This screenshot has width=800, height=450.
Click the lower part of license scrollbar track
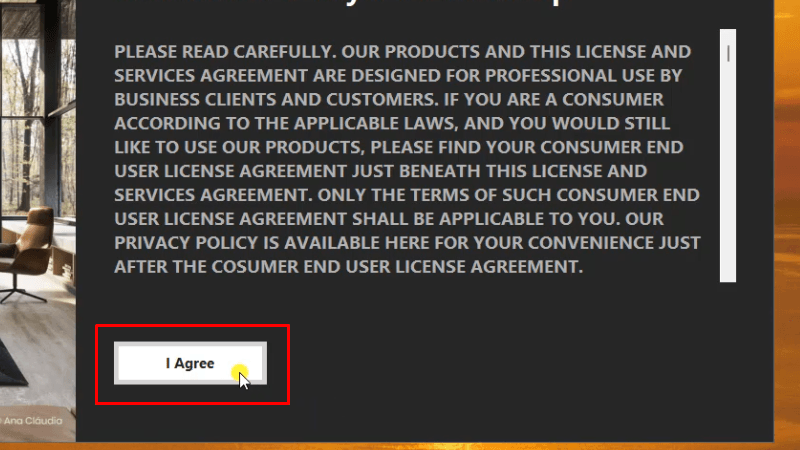tap(728, 240)
